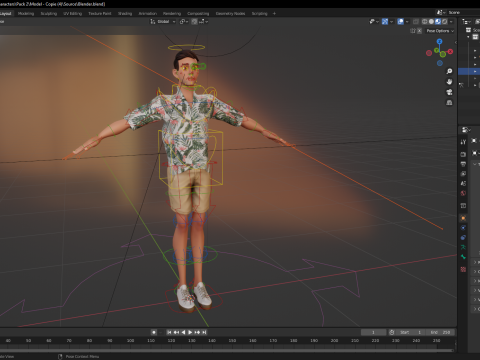Play the animation forward

[x=190, y=332]
